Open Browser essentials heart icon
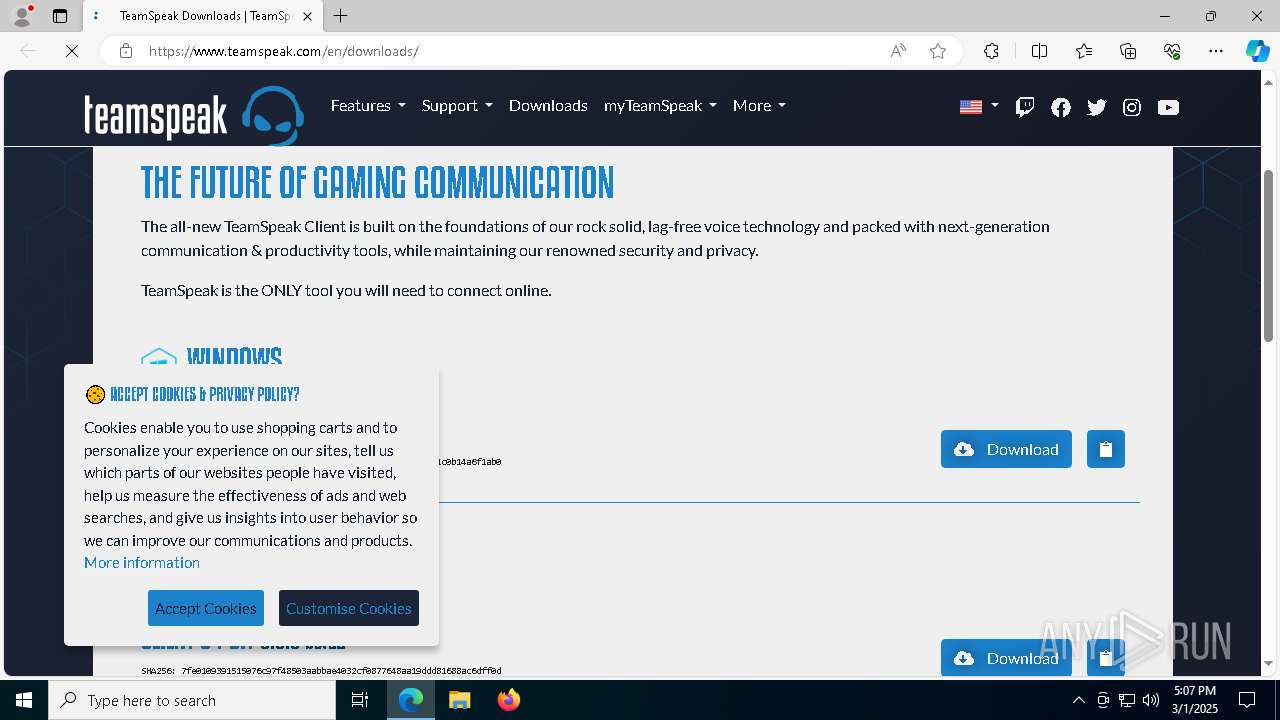Viewport: 1280px width, 720px height. pos(1172,51)
